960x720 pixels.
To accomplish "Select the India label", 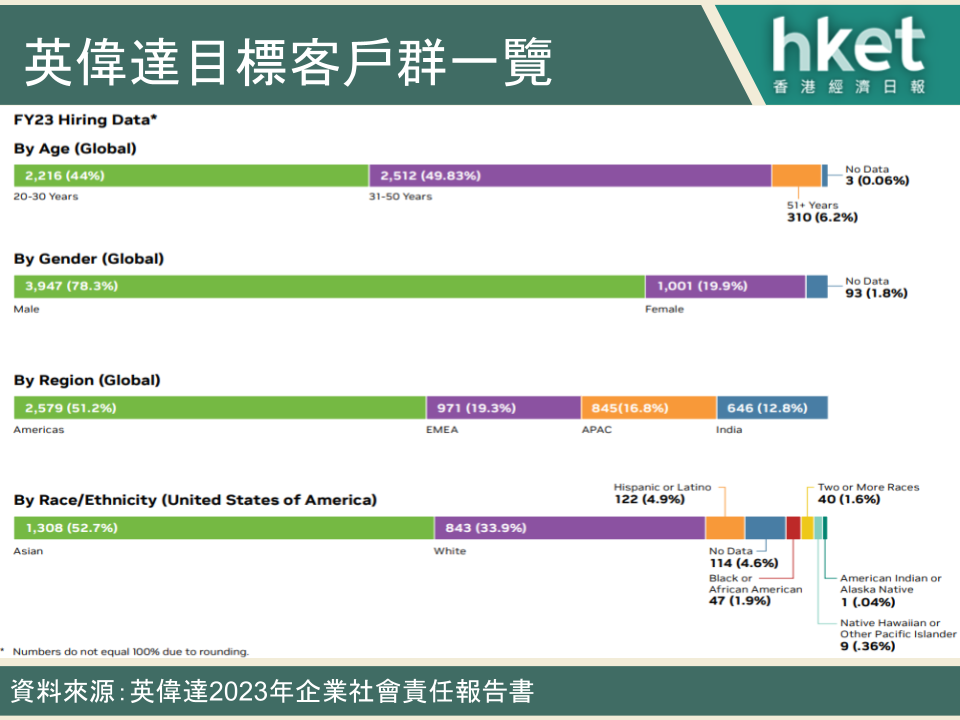I will point(729,430).
